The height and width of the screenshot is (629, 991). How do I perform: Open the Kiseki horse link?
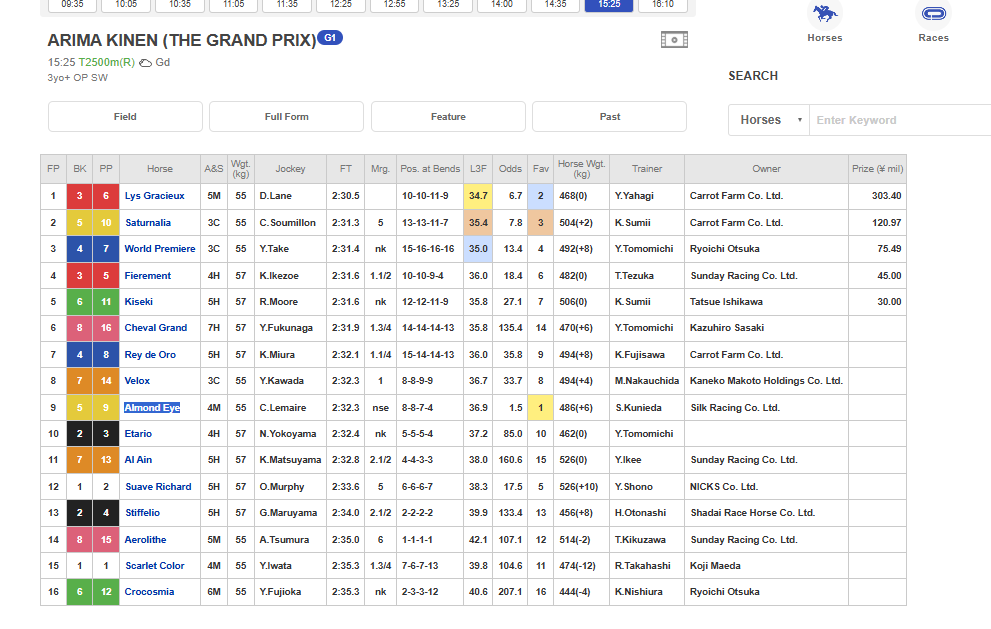[138, 302]
